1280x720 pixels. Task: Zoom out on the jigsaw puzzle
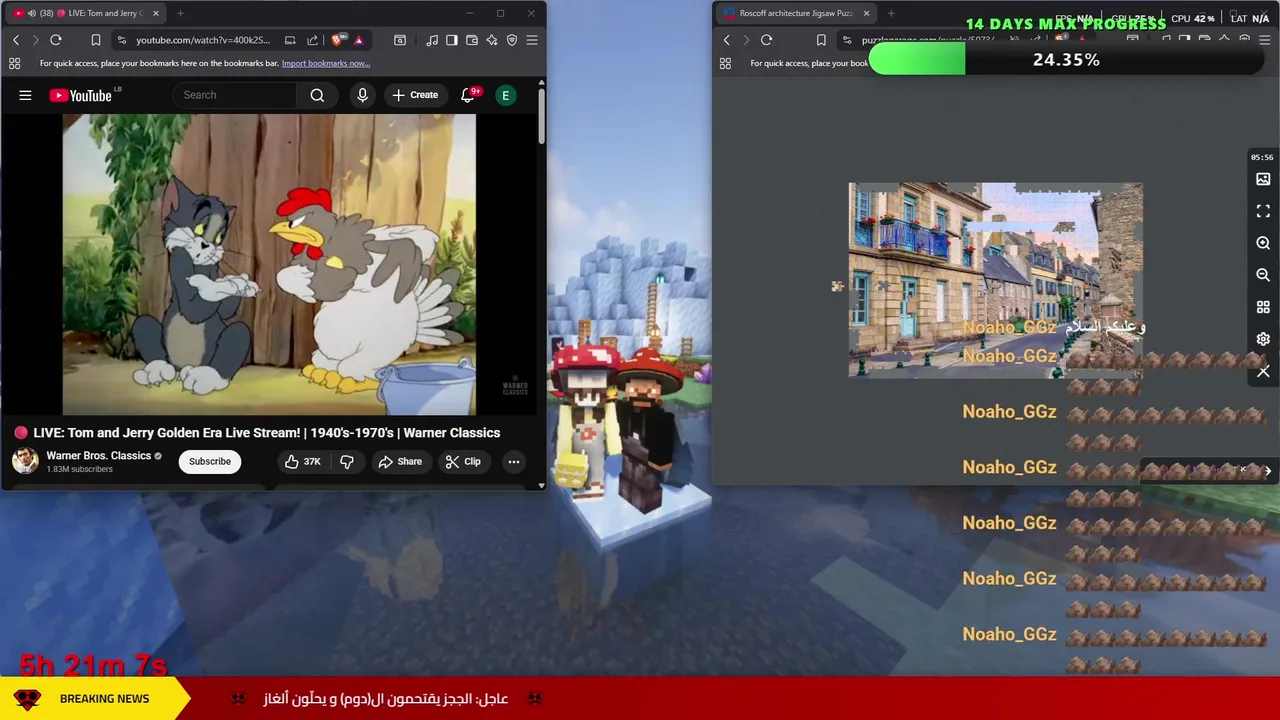(x=1263, y=275)
